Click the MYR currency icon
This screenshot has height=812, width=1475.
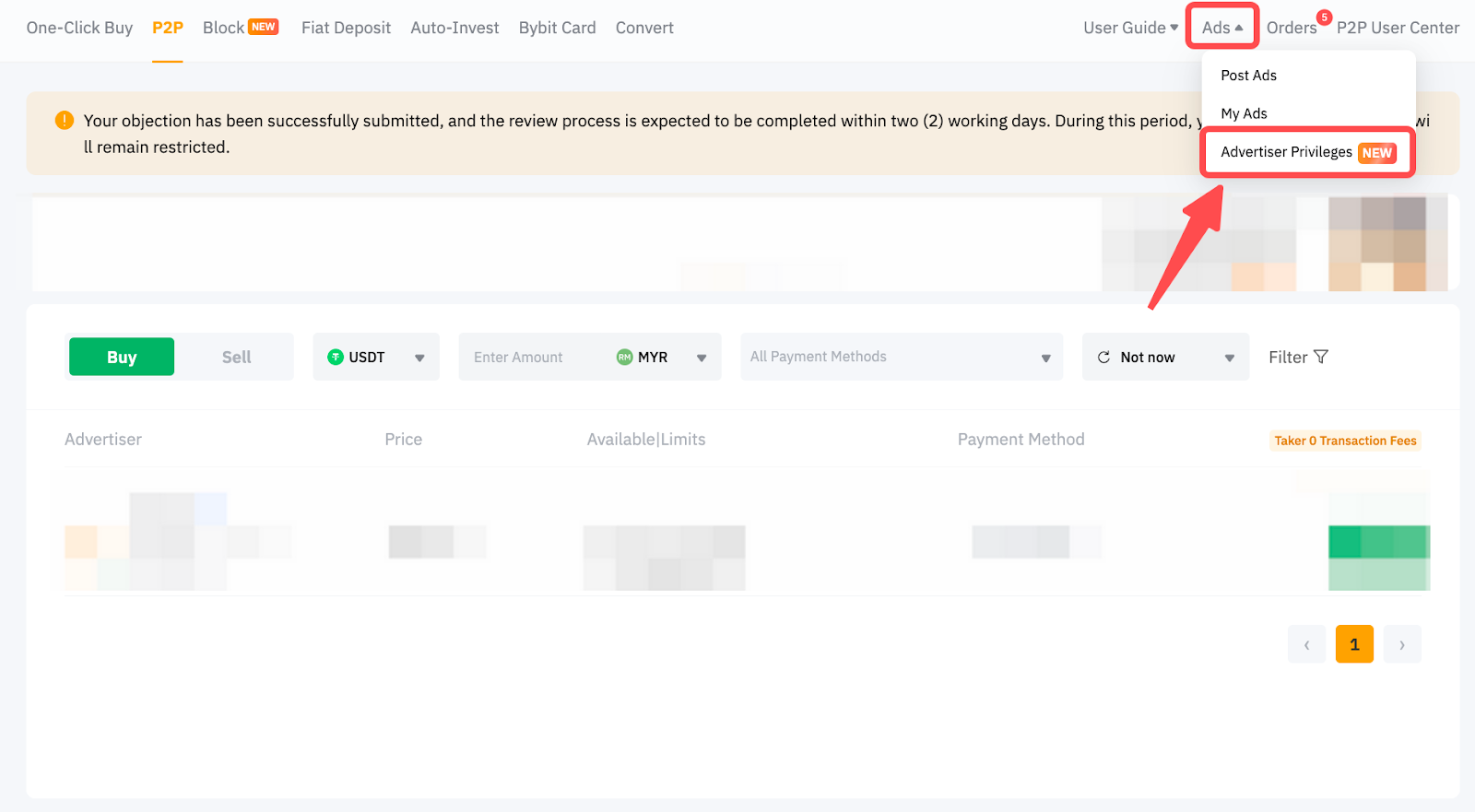pyautogui.click(x=624, y=357)
